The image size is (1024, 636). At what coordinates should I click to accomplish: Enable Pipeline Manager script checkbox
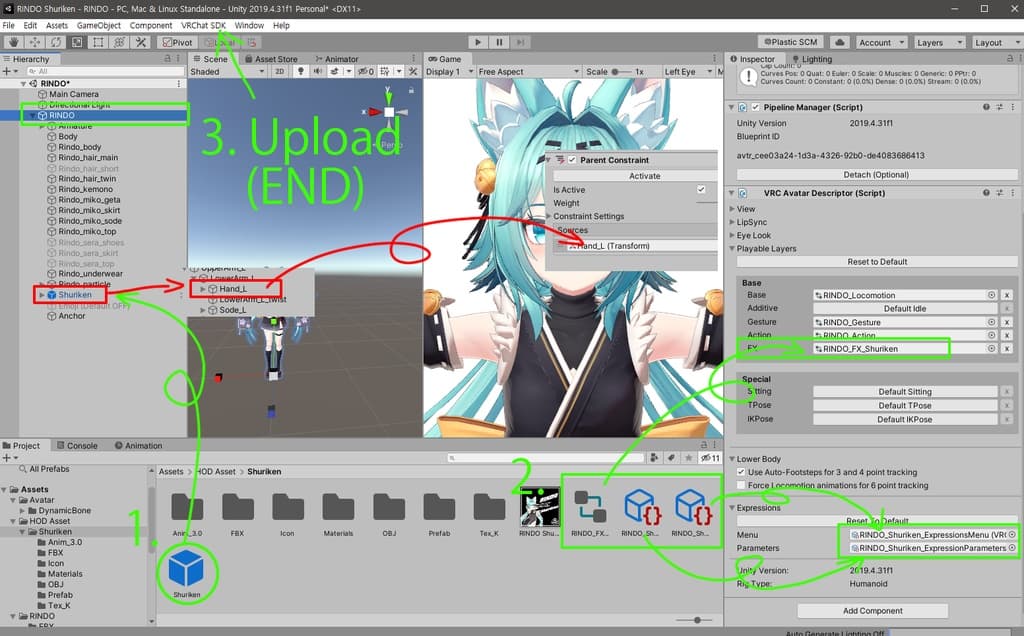click(756, 107)
